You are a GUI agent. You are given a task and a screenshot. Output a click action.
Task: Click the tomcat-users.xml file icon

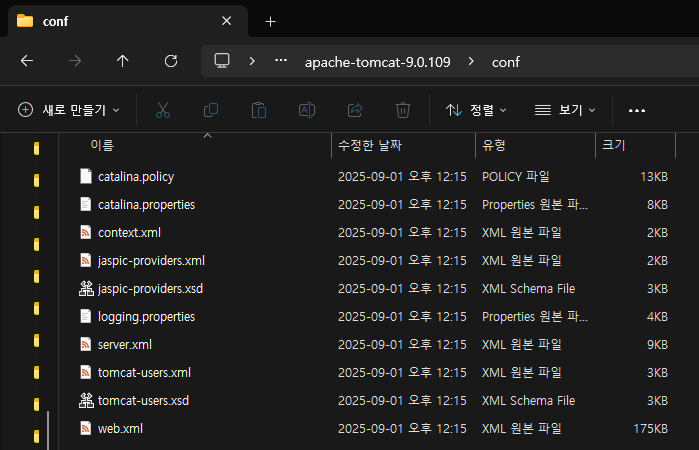[86, 372]
